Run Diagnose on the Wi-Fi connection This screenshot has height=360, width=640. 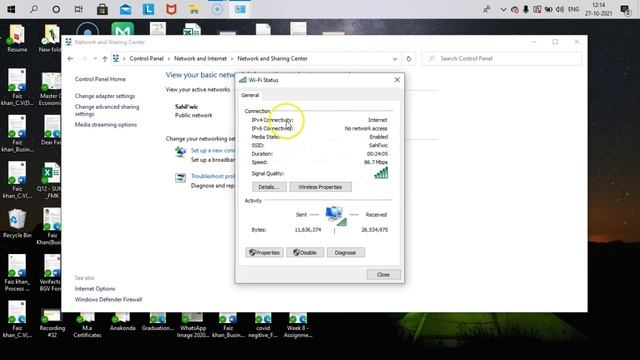coord(345,253)
